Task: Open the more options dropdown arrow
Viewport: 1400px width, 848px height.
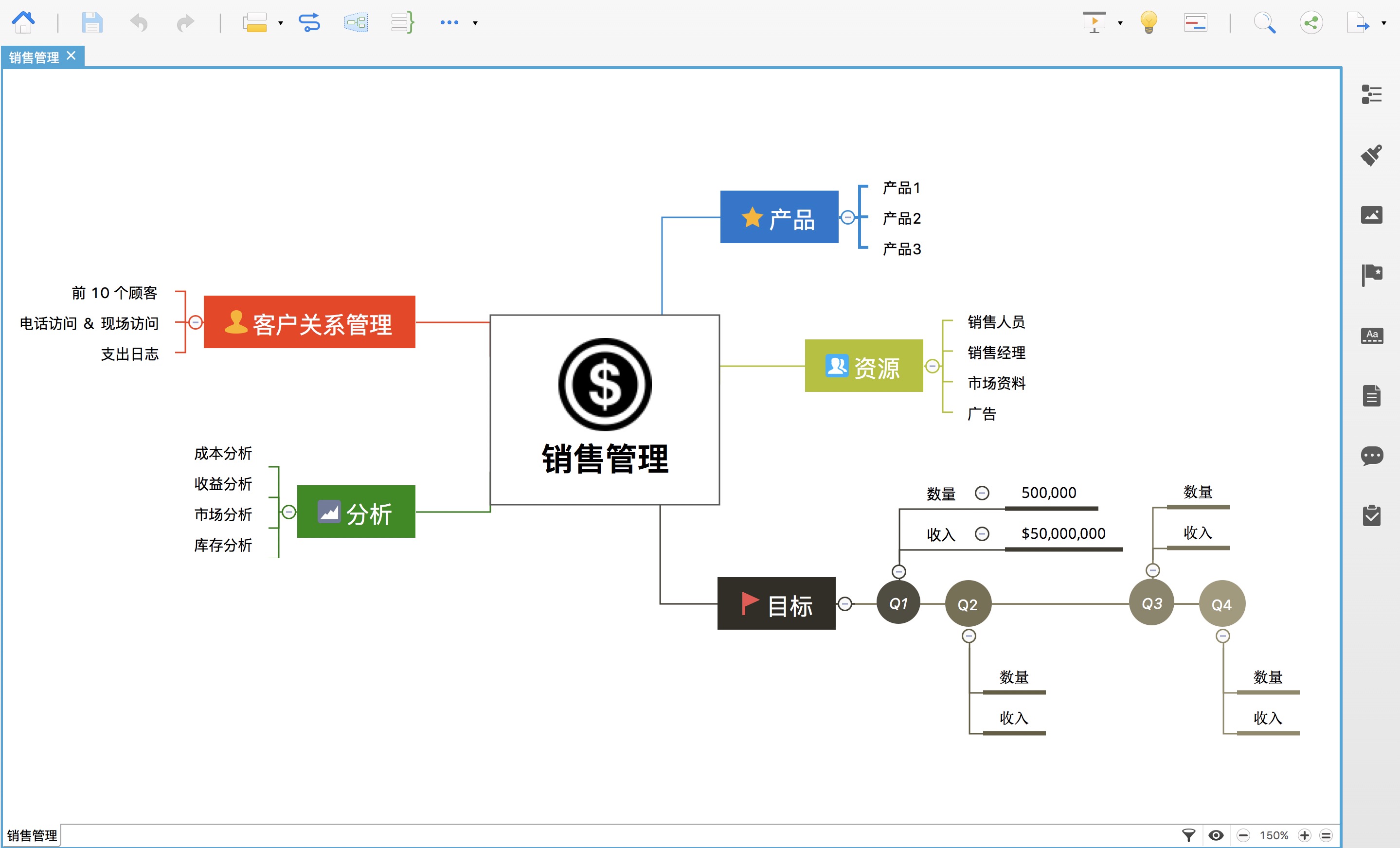Action: click(x=475, y=23)
